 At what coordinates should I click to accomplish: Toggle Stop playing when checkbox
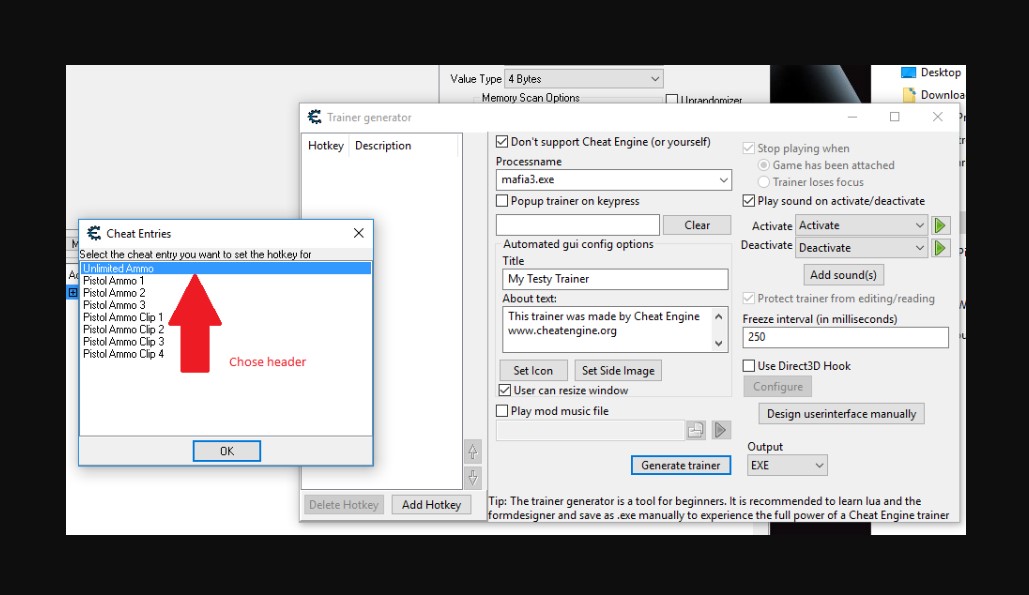(x=748, y=148)
